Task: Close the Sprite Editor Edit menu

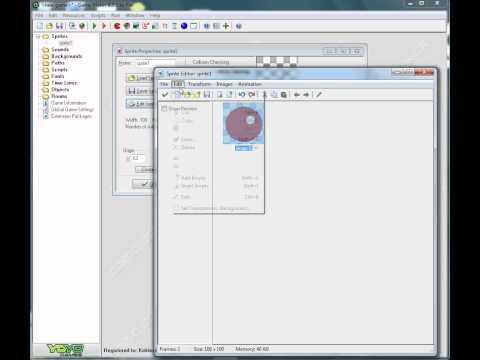Action: click(x=177, y=84)
